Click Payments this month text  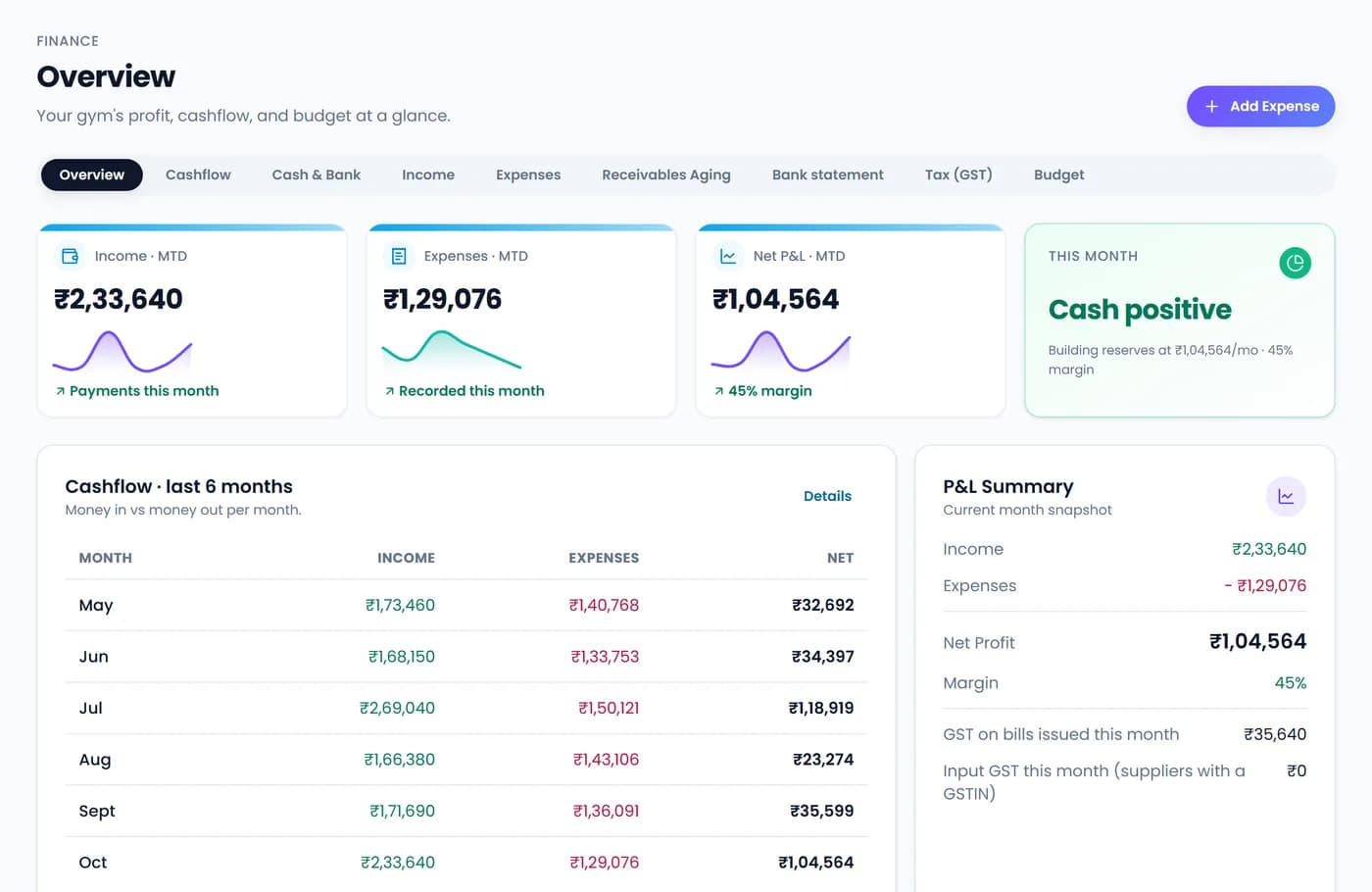click(x=144, y=391)
